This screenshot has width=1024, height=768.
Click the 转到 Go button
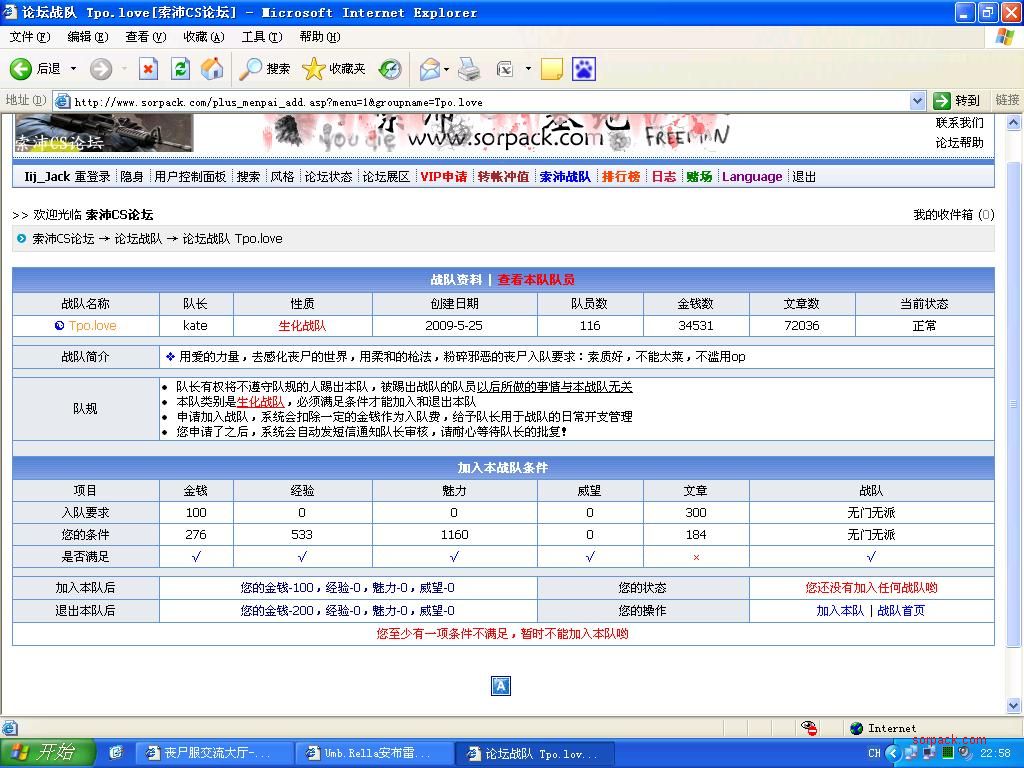956,101
